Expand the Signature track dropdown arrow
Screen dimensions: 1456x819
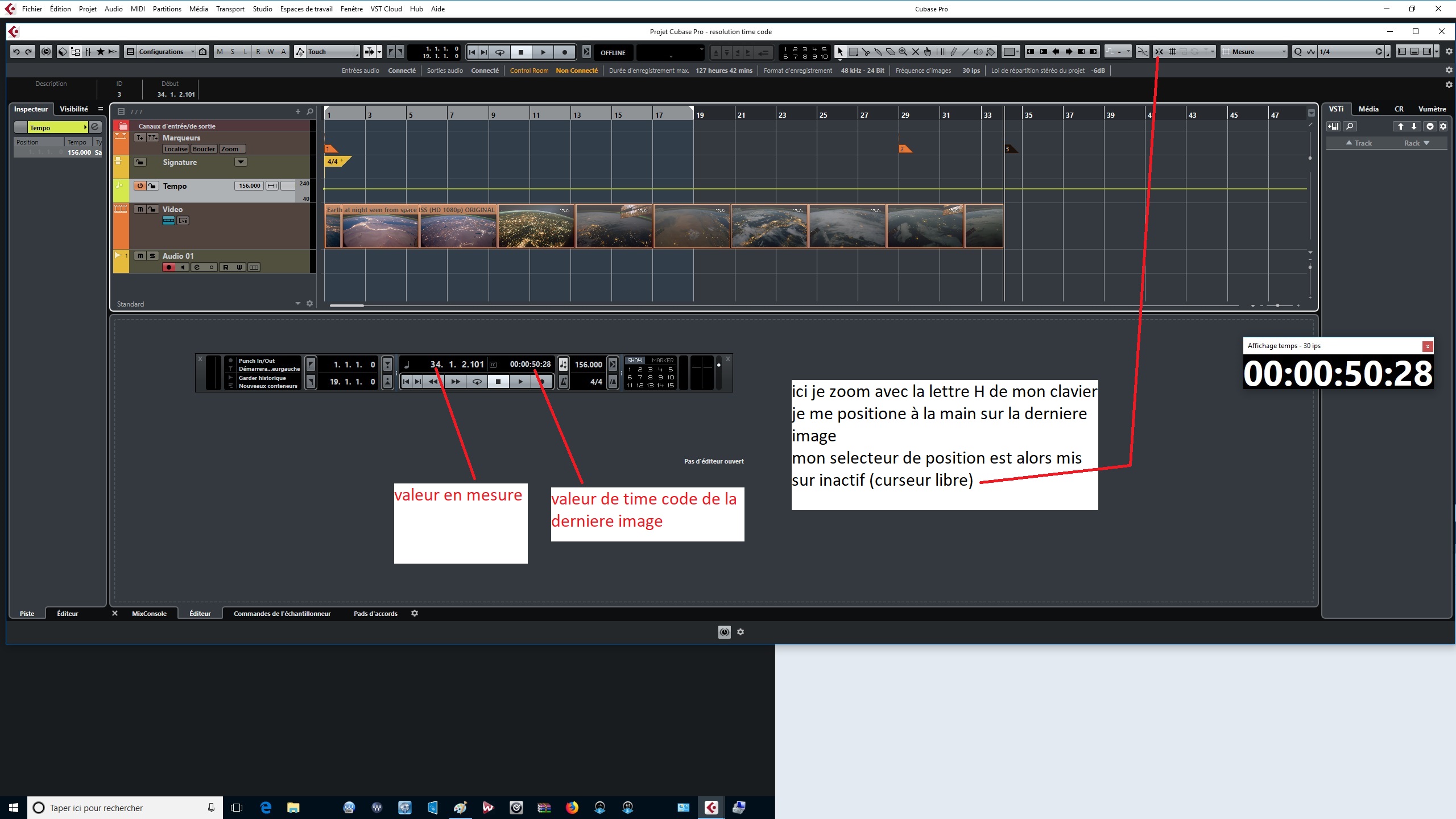(x=241, y=162)
